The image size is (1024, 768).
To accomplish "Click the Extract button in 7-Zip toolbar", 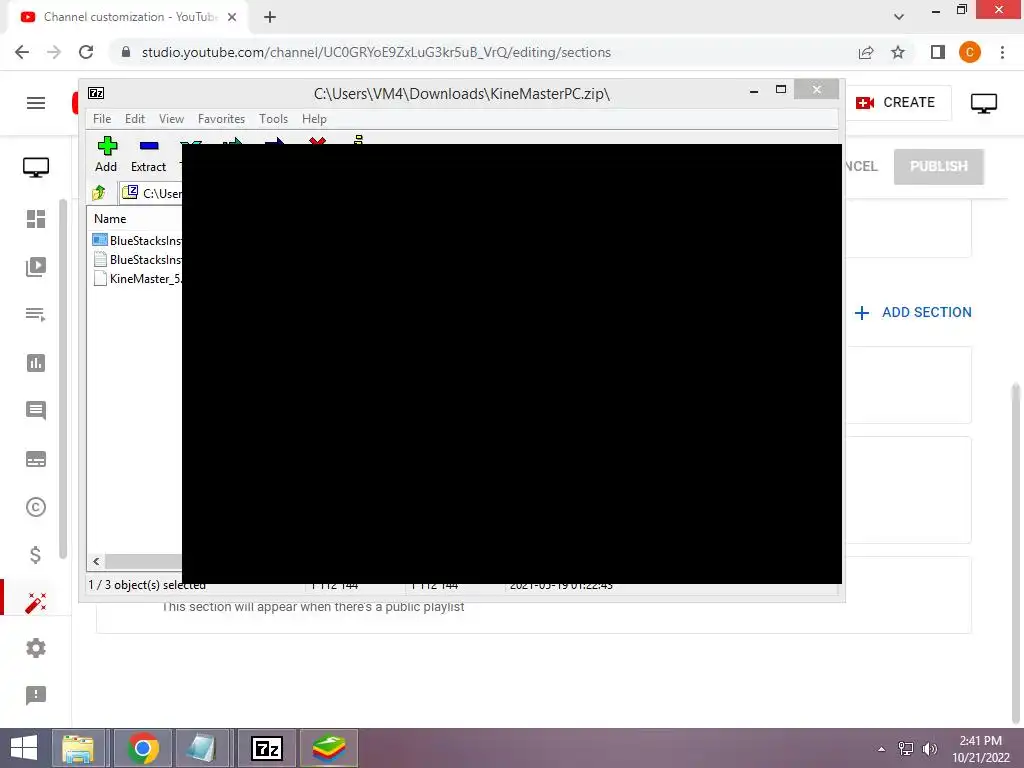I will pyautogui.click(x=148, y=154).
